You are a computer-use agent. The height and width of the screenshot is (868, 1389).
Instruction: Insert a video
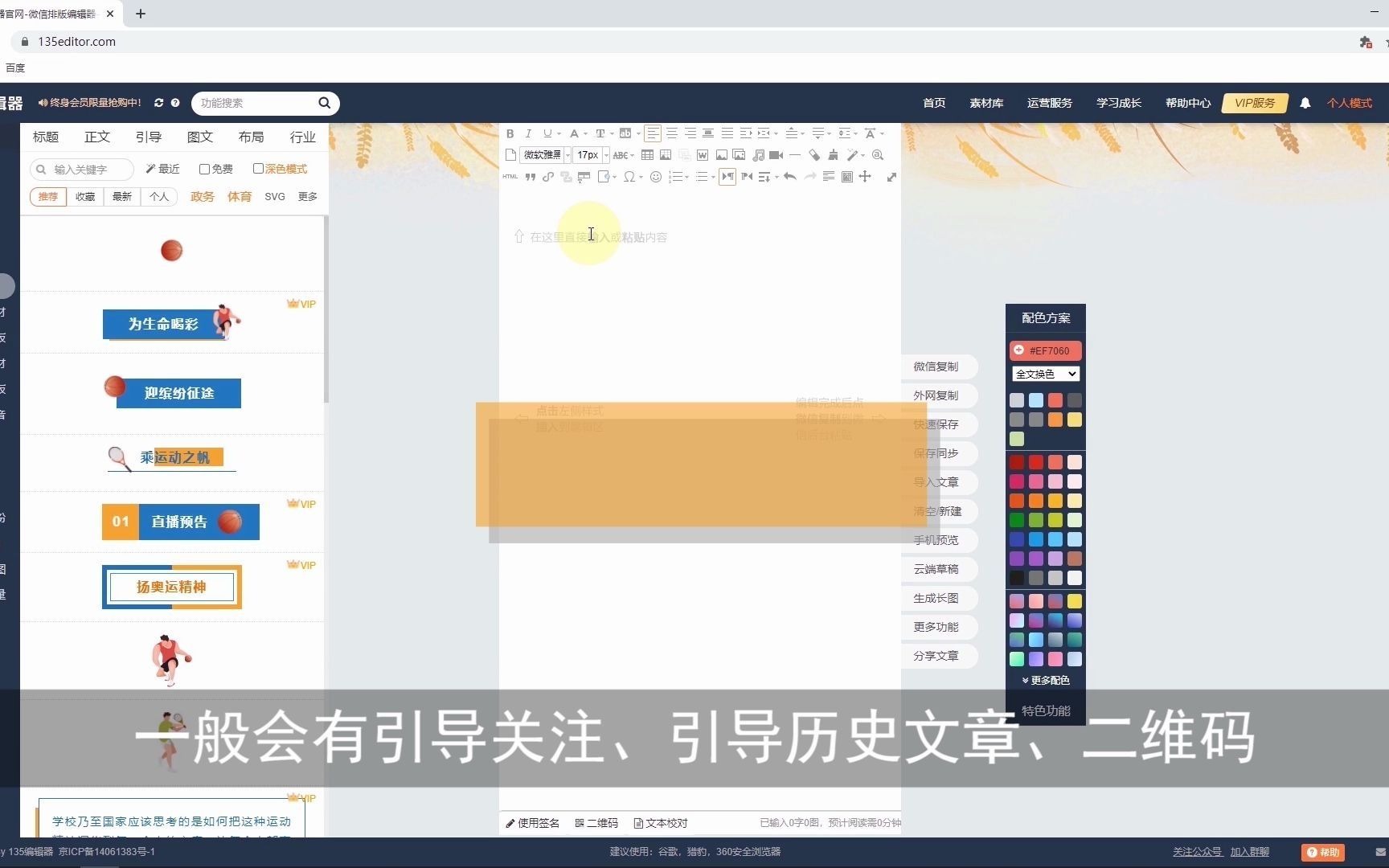pyautogui.click(x=776, y=155)
